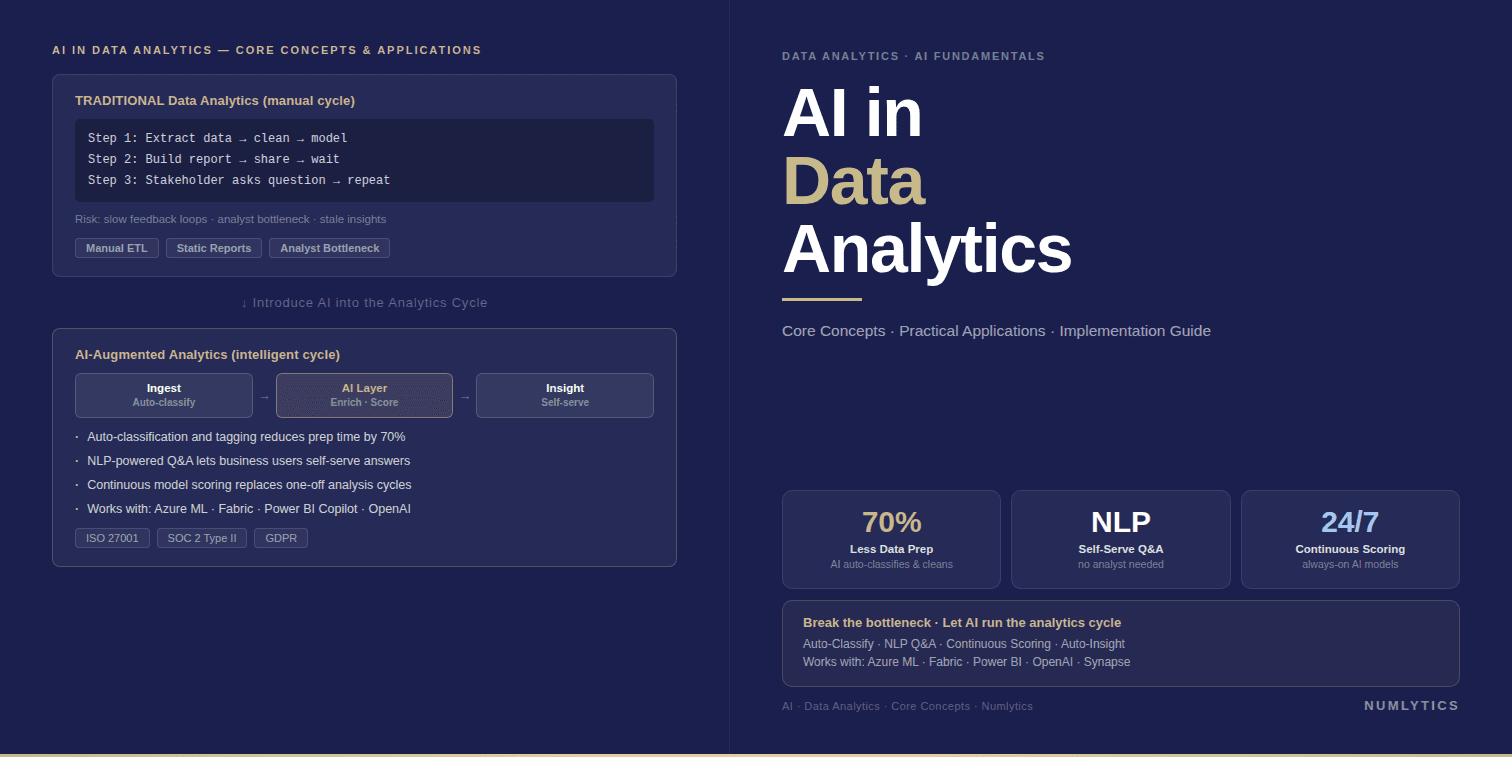Click the gold 'Data' title word
This screenshot has width=1512, height=757.
(853, 181)
